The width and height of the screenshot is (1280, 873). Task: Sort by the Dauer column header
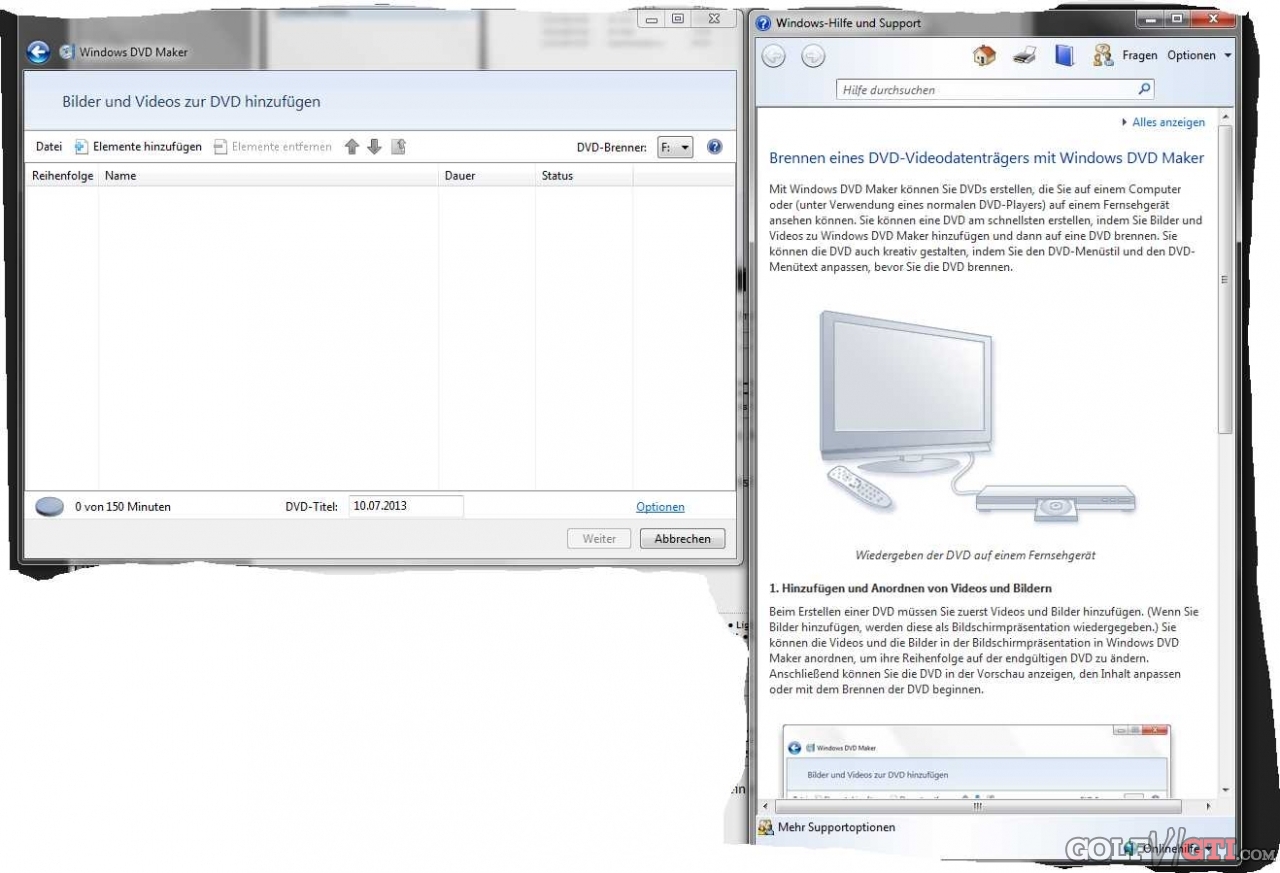487,176
